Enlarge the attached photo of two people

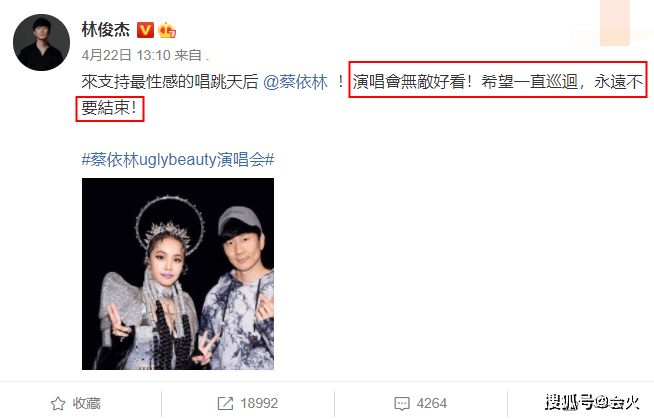point(178,274)
